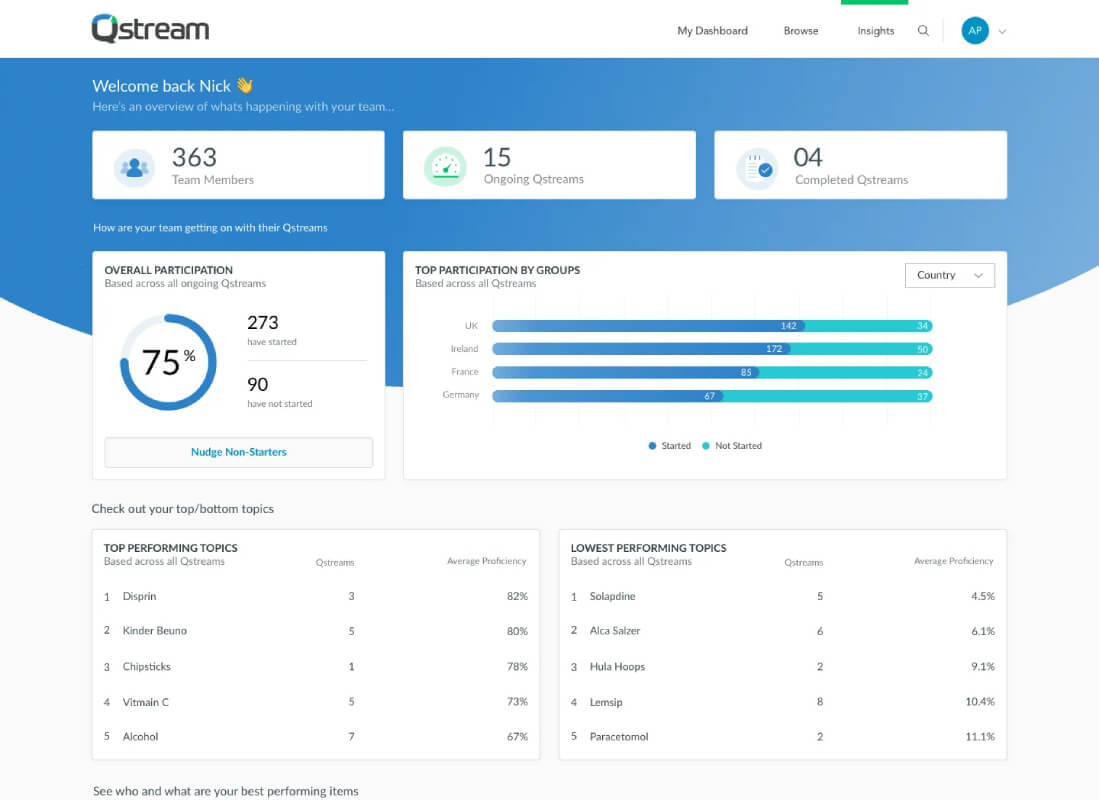
Task: Toggle the Not Started legend dot
Action: tap(706, 446)
